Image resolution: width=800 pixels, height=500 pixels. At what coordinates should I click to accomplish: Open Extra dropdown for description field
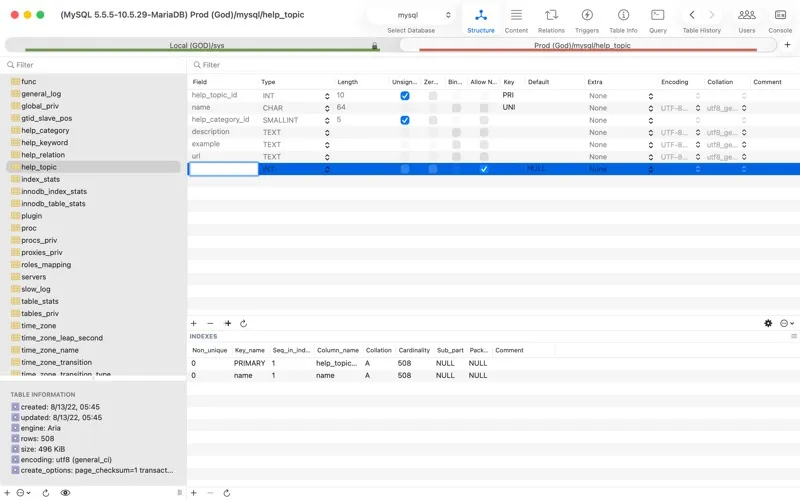point(651,133)
